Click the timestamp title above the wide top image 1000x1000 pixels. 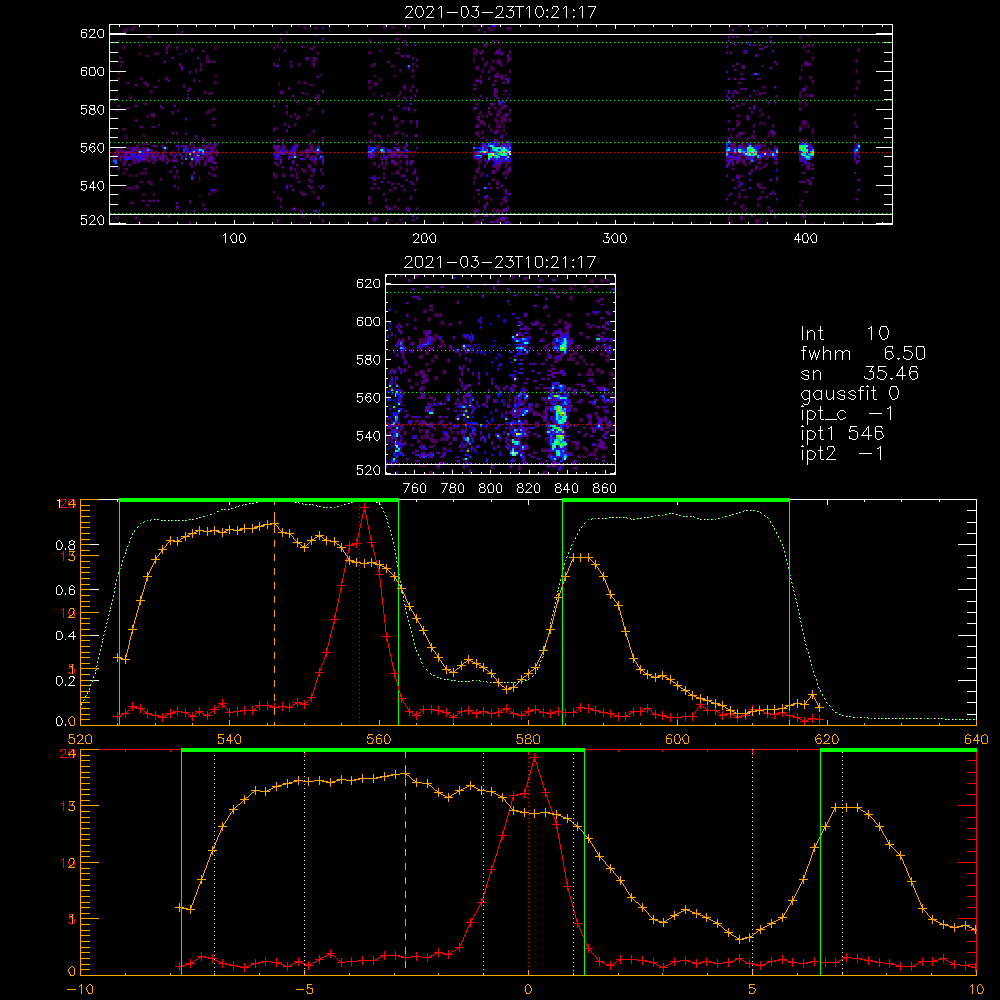[500, 11]
